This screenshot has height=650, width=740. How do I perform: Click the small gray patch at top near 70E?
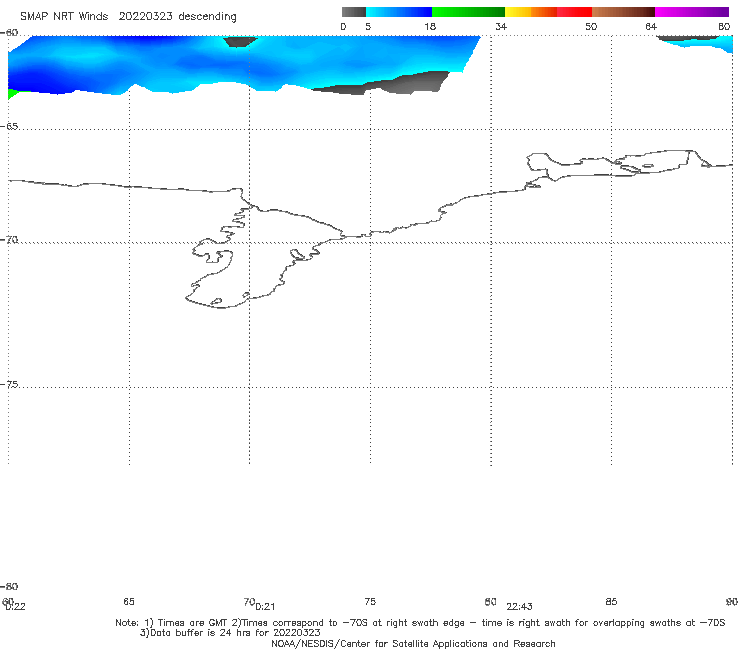[x=240, y=42]
